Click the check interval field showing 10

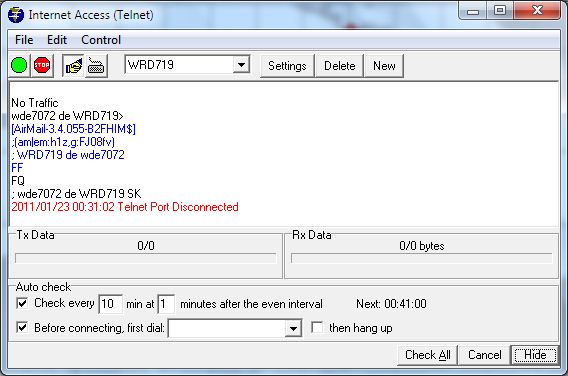click(x=110, y=304)
